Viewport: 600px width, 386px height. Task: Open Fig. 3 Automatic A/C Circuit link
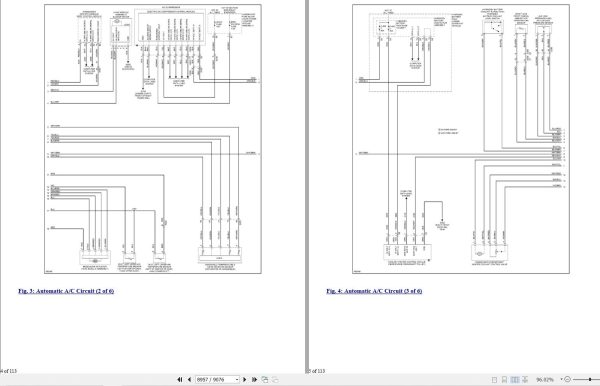pos(66,291)
